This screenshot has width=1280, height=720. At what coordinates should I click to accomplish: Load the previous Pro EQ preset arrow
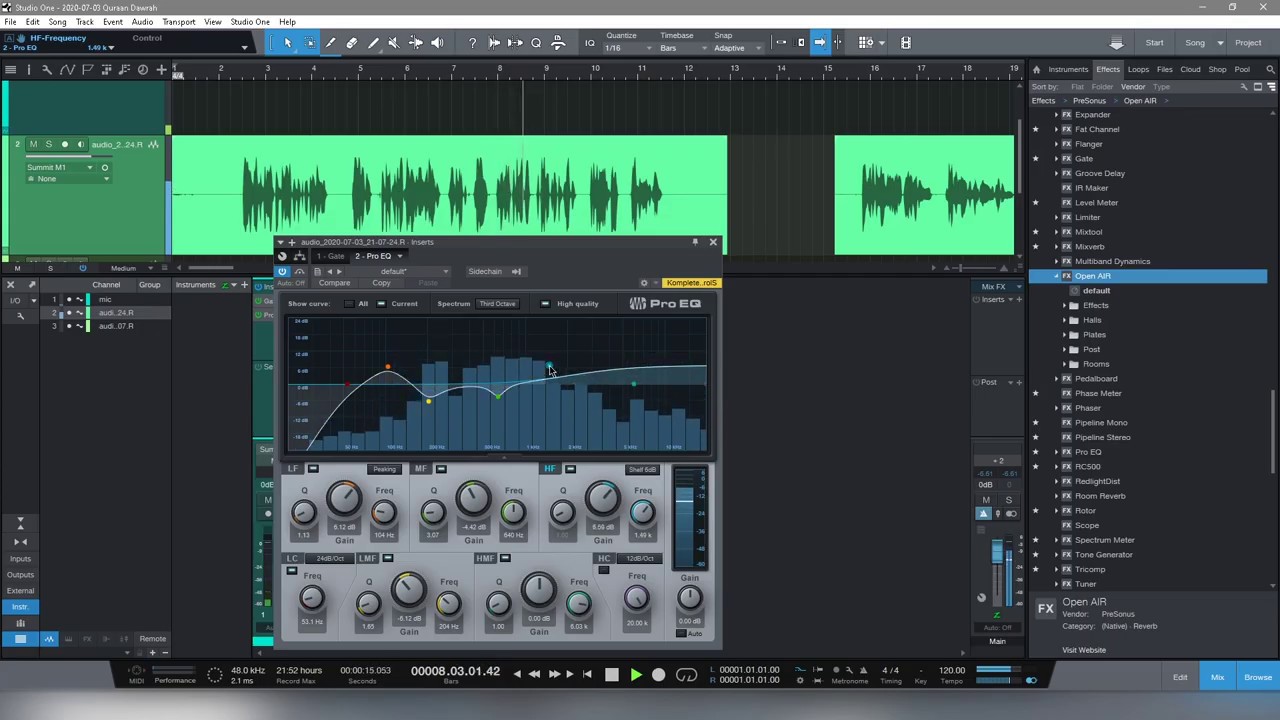tap(329, 271)
